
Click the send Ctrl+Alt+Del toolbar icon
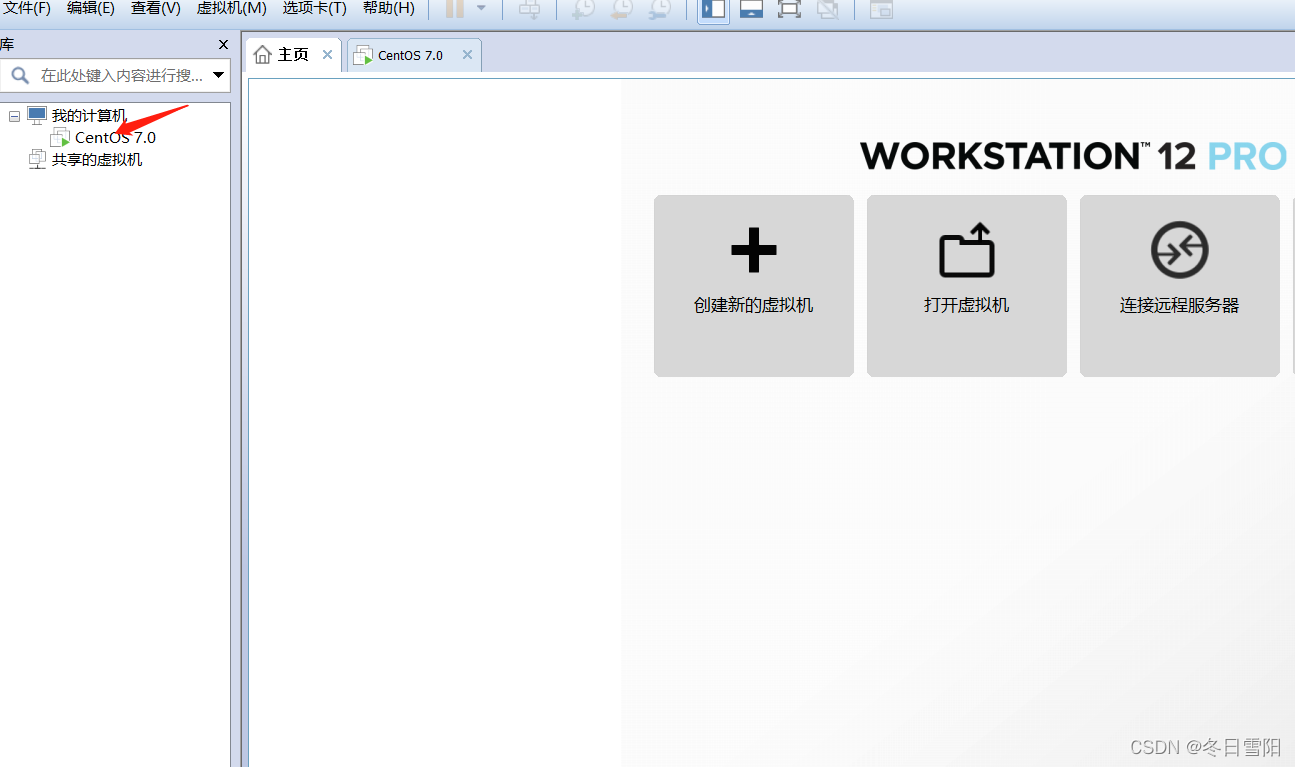[529, 9]
